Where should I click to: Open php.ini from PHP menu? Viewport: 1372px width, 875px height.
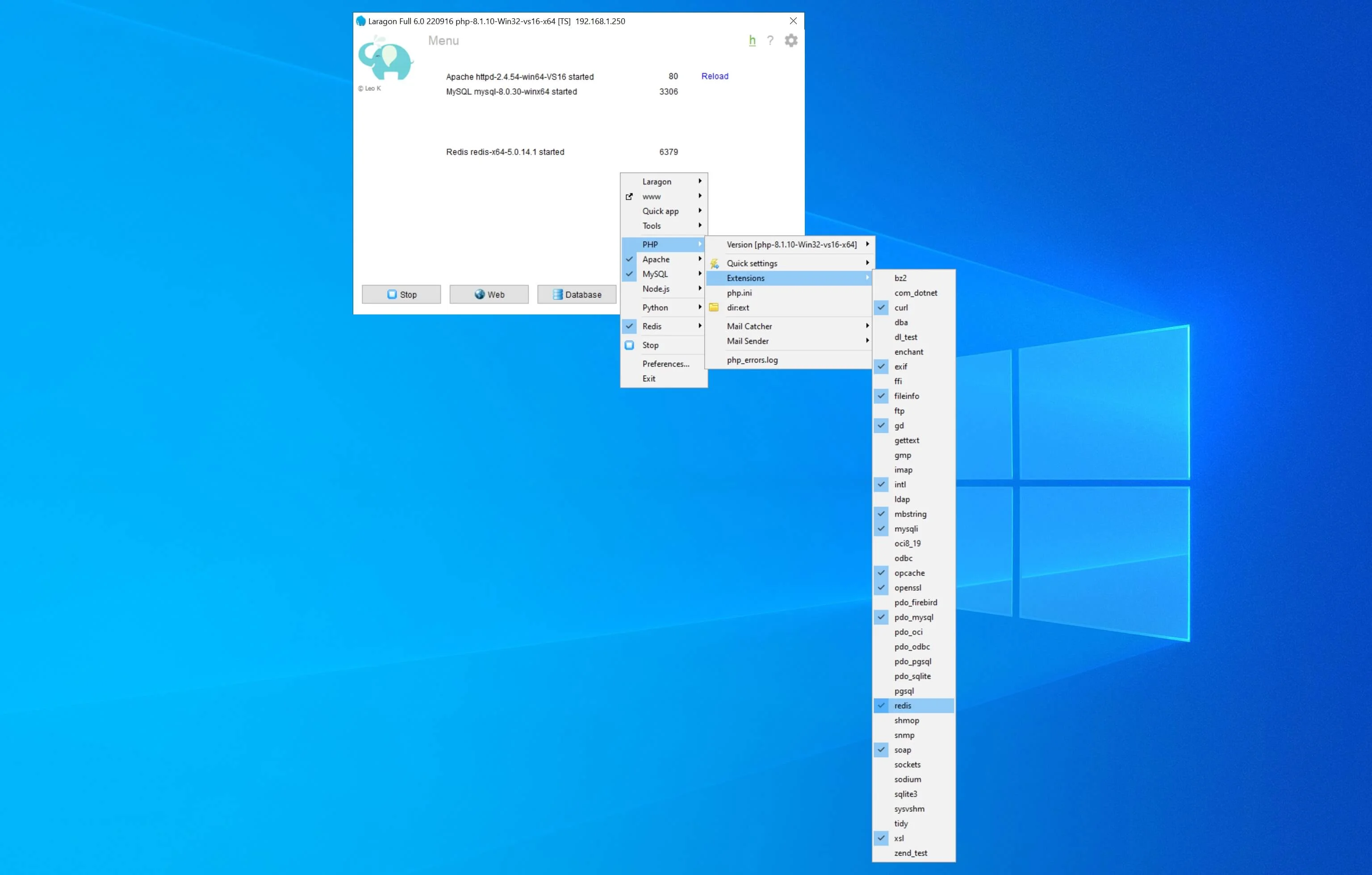pos(790,293)
